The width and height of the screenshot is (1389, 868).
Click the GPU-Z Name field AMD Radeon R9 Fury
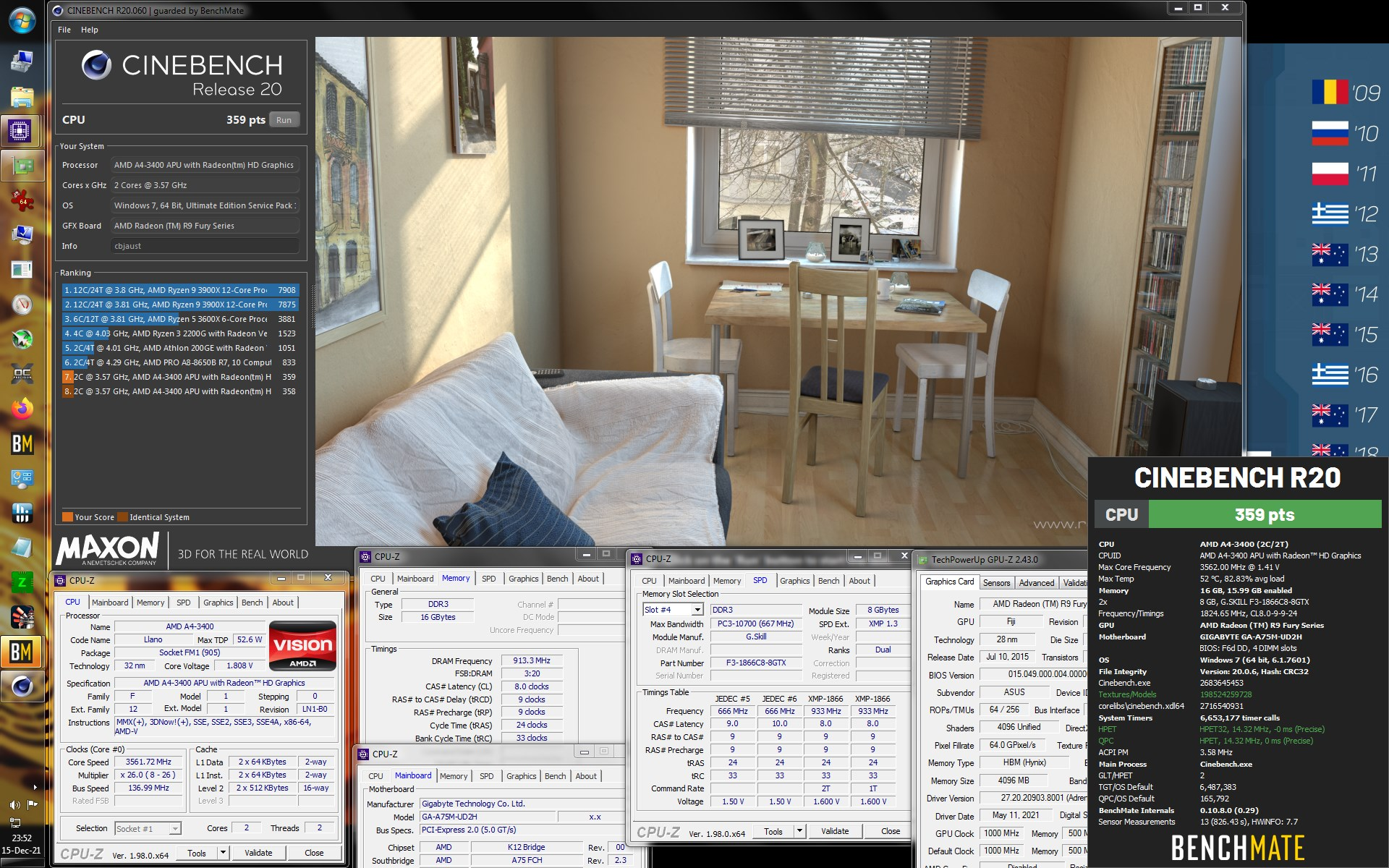coord(1035,604)
